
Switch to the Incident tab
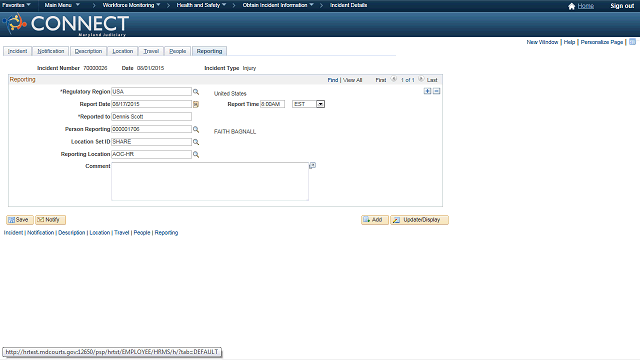[18, 51]
